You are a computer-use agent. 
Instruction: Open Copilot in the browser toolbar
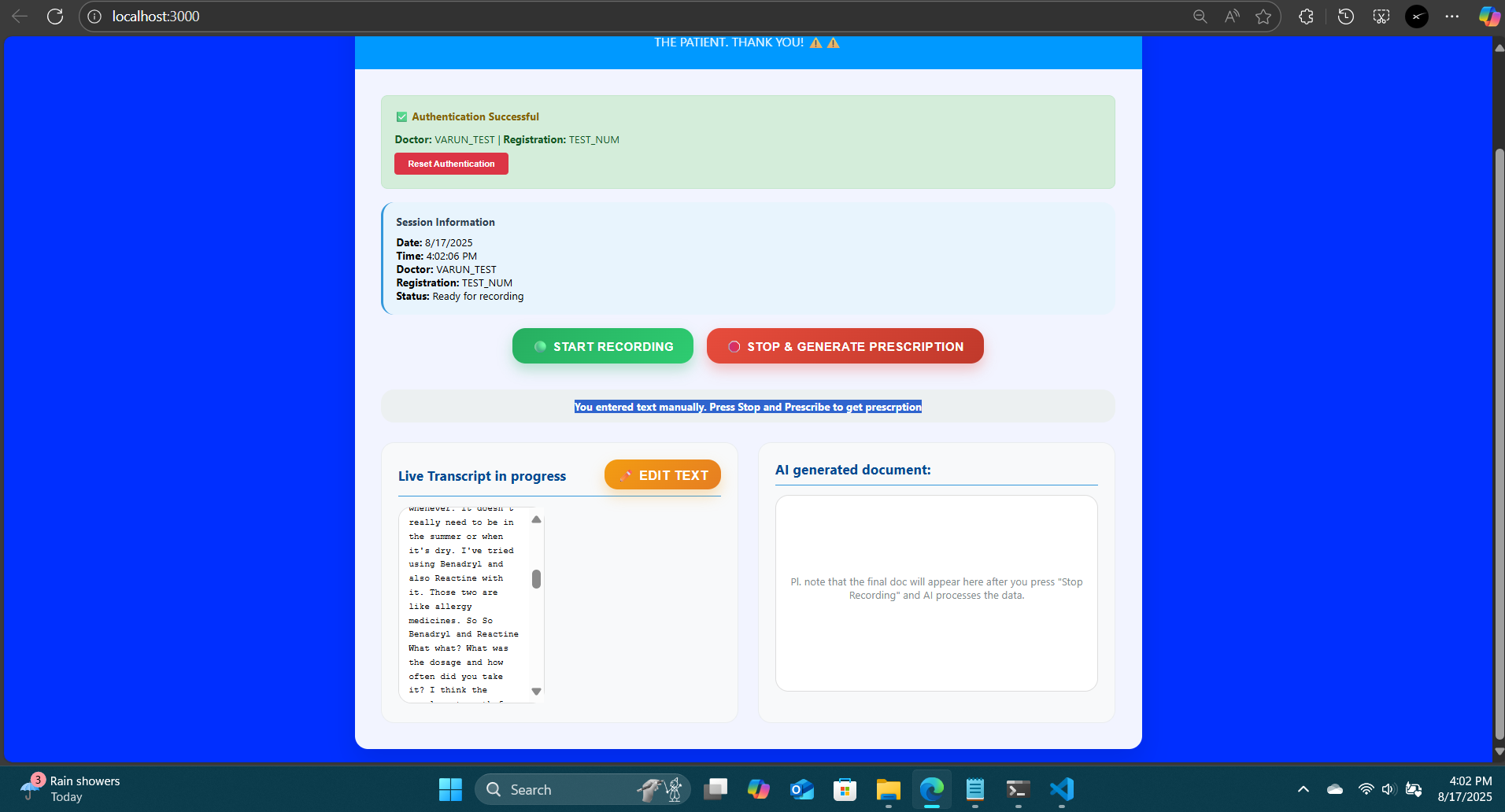point(1489,16)
